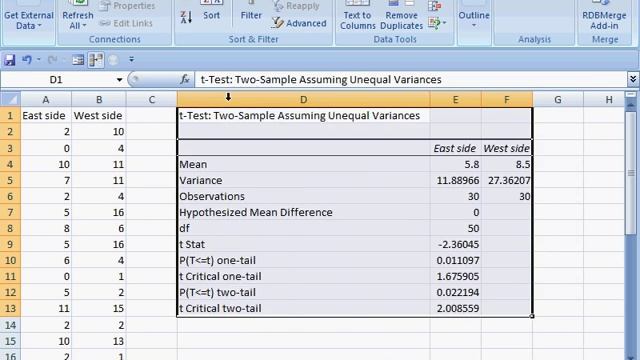Click the West side mean value 8.5
This screenshot has height=360, width=640.
507,164
